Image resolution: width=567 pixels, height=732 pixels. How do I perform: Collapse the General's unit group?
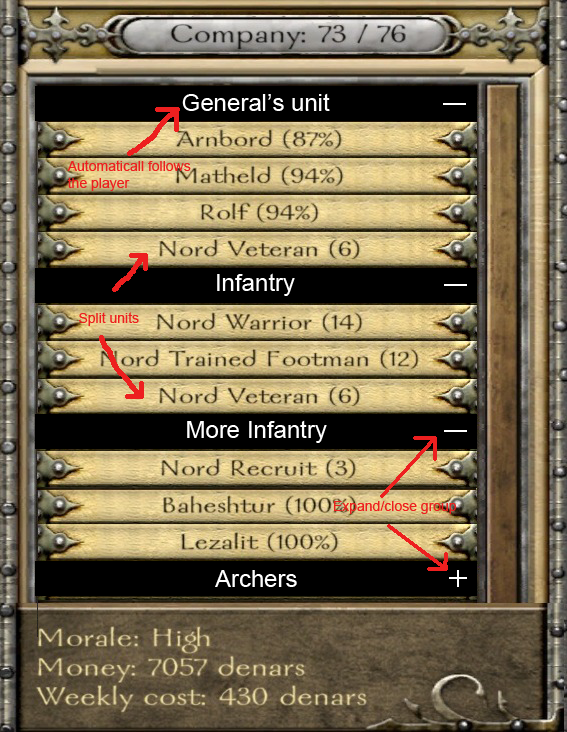point(454,104)
